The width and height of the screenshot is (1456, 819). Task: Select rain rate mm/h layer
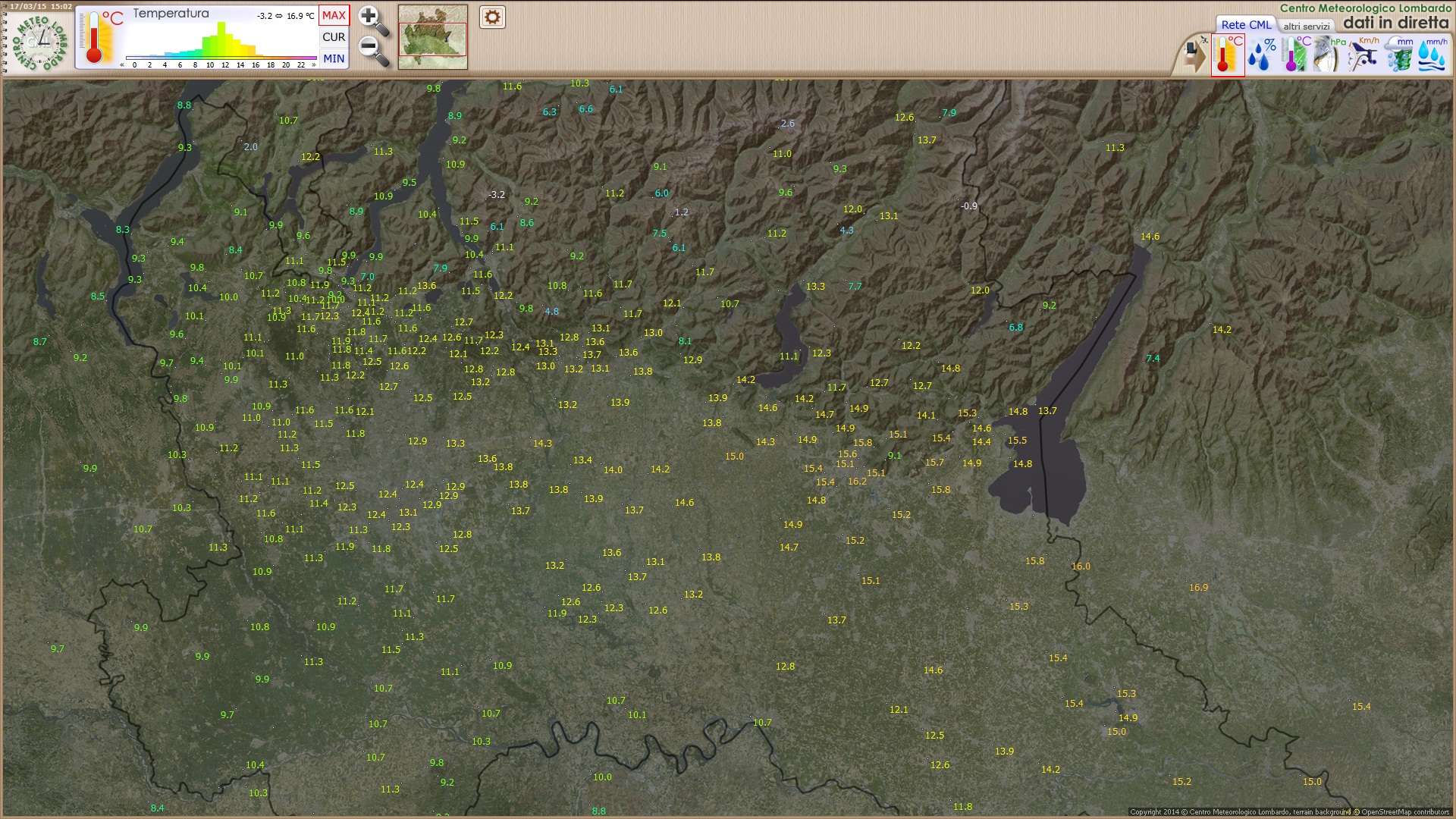tap(1432, 55)
